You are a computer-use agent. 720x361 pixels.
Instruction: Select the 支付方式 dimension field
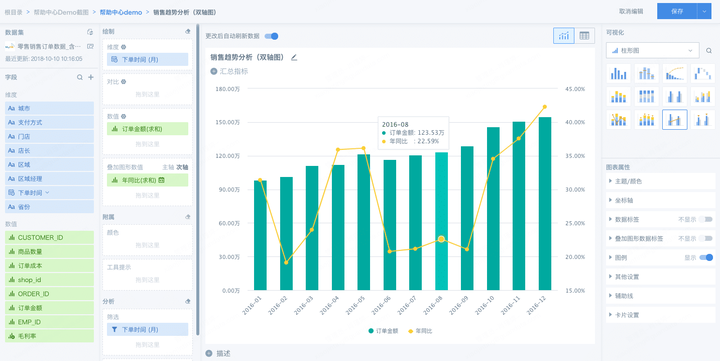(49, 123)
